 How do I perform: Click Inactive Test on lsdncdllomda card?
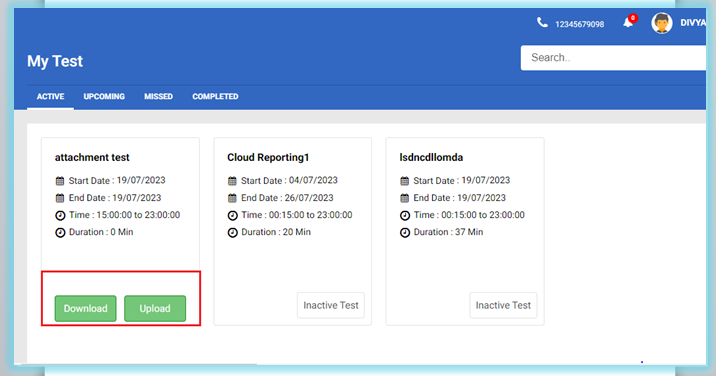(x=503, y=305)
